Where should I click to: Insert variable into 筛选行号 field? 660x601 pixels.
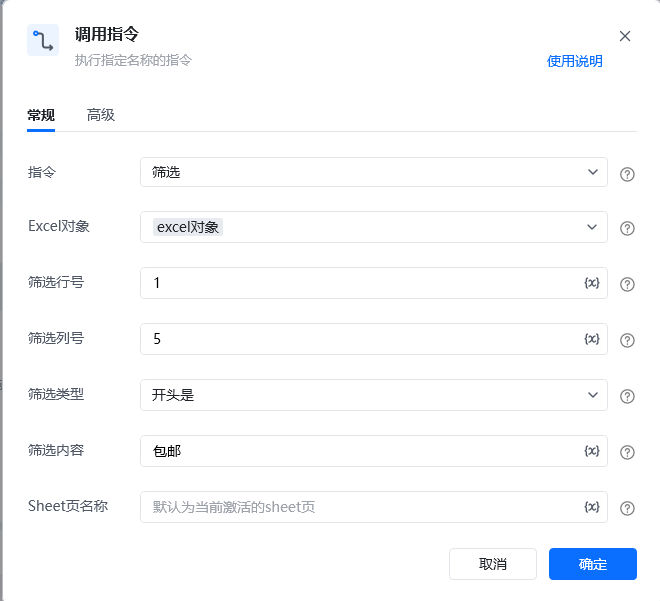(591, 283)
